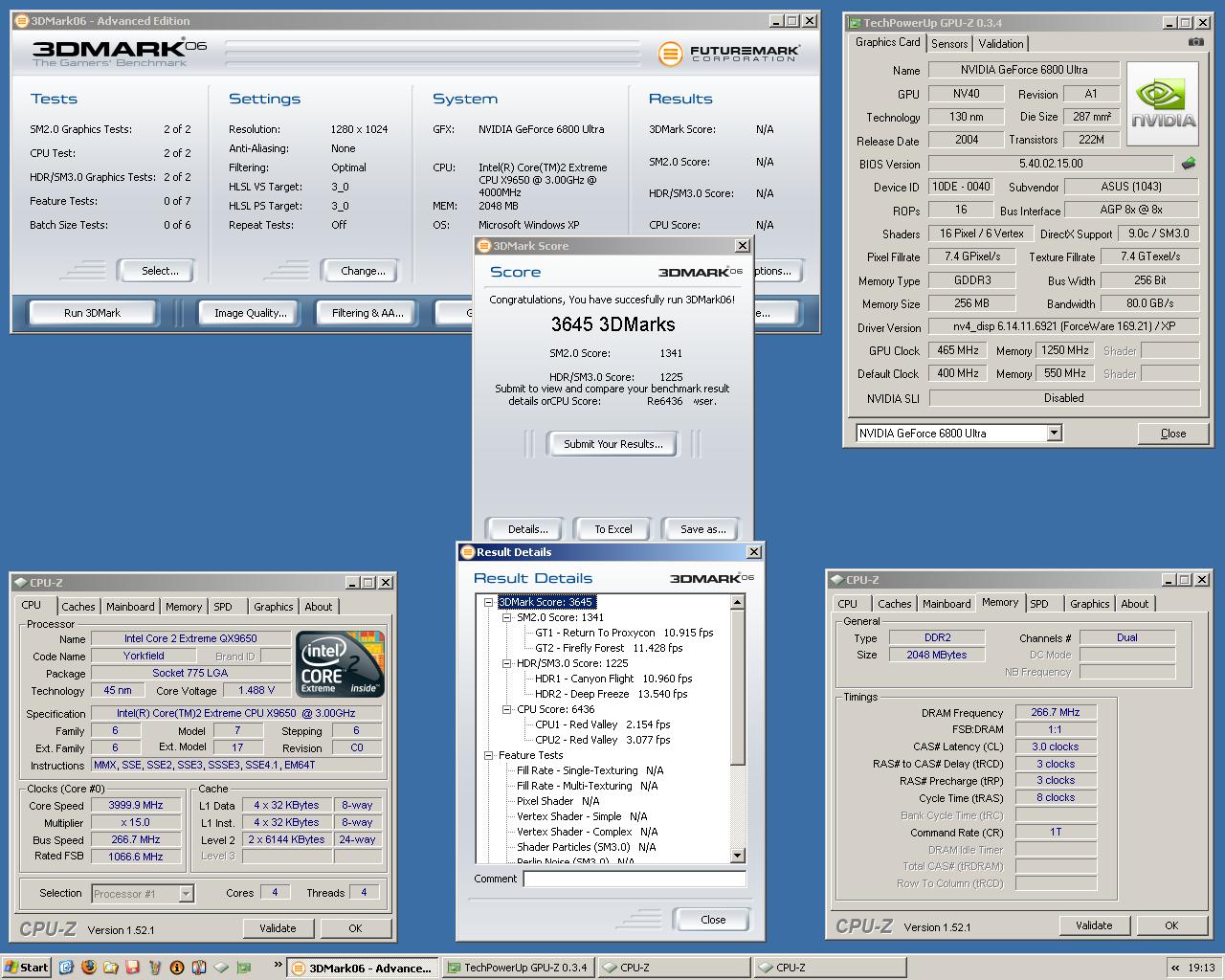Click the Futuremark Corporation logo

point(729,54)
